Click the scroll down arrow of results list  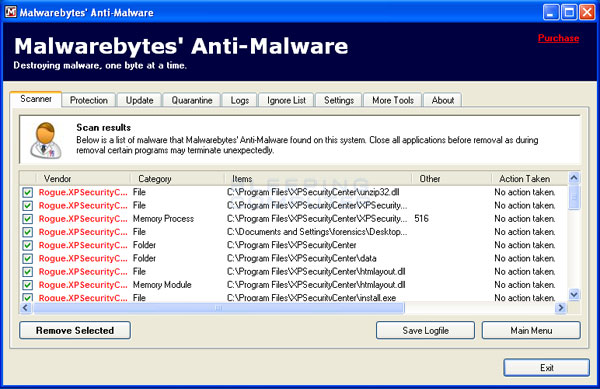[x=574, y=295]
